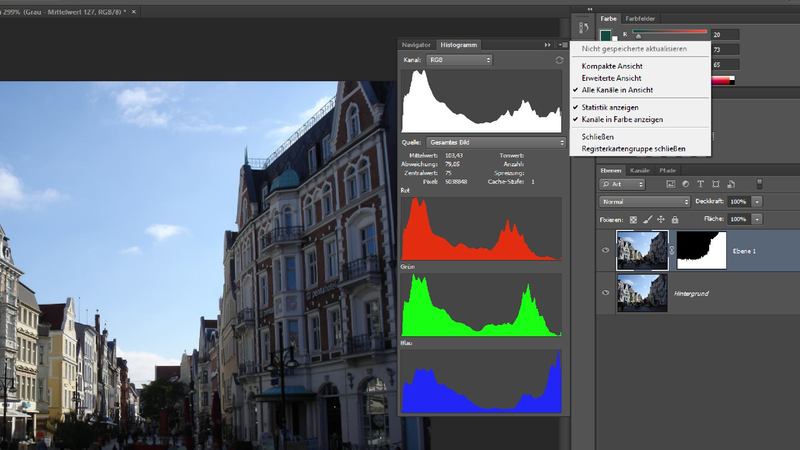Click the lock all padlock icon
Screen dimensions: 800x450
click(674, 218)
